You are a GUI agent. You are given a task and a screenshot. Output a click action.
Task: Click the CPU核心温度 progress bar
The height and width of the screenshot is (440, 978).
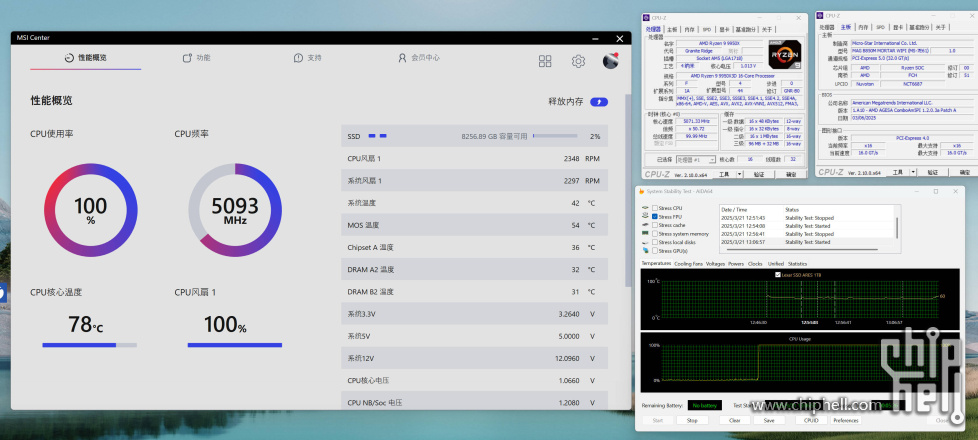(90, 345)
